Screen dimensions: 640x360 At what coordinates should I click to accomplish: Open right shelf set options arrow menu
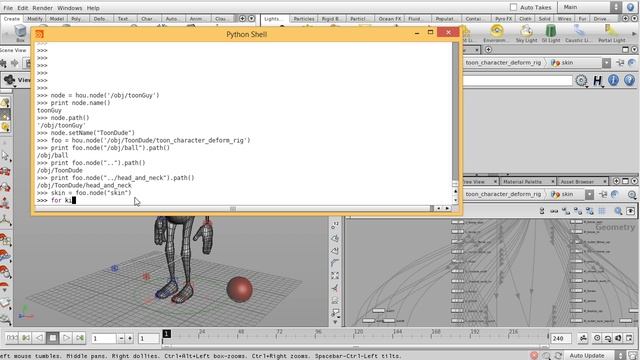(633, 19)
